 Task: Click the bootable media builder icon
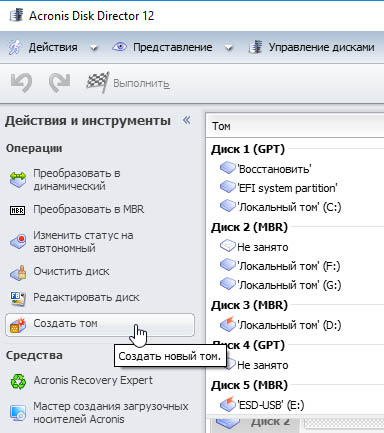click(x=18, y=413)
